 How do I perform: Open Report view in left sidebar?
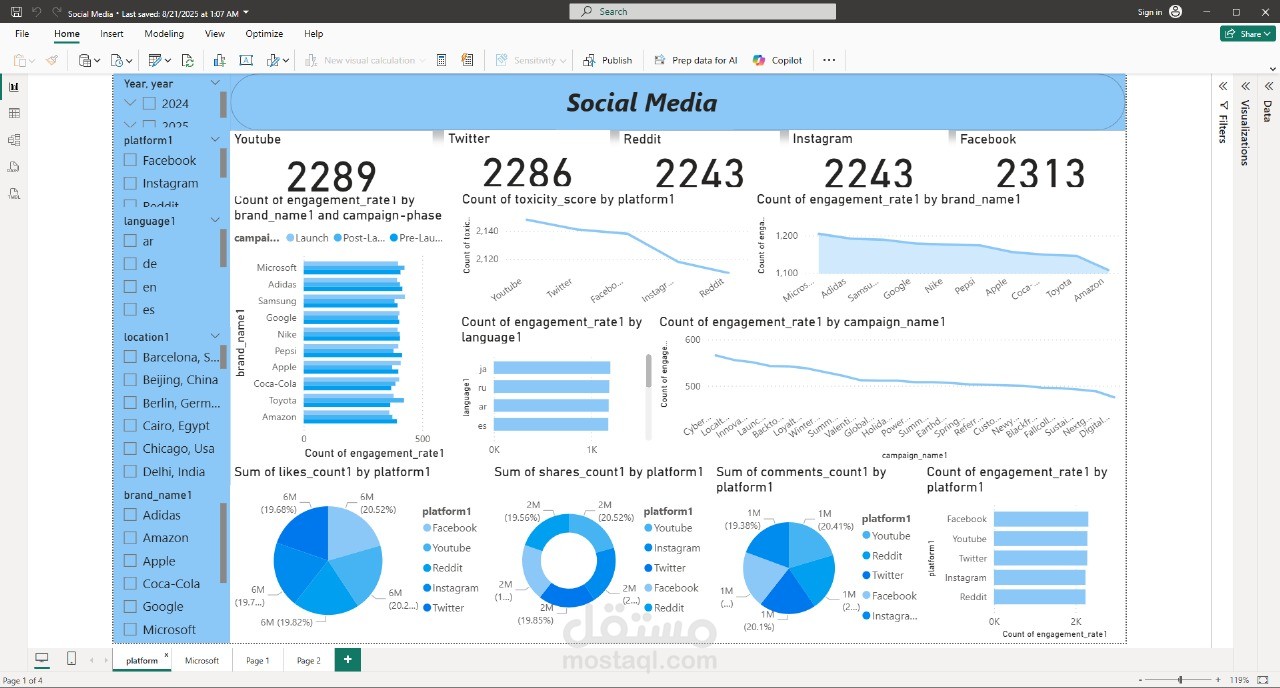point(14,87)
